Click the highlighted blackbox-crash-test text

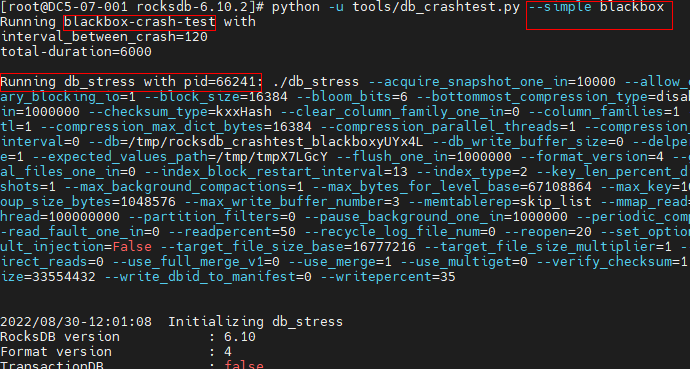tap(140, 22)
